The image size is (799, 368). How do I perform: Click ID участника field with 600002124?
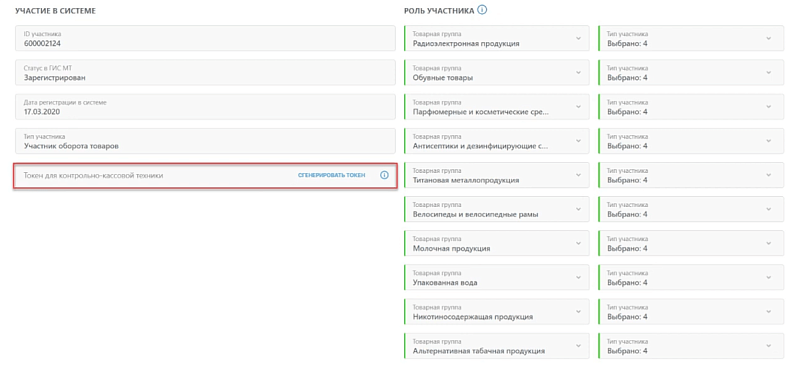tap(205, 38)
